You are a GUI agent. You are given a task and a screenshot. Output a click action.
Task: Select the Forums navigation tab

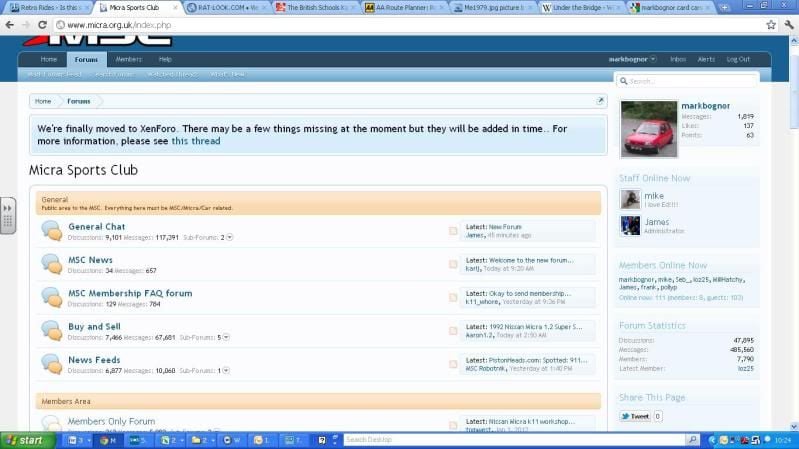tap(86, 60)
